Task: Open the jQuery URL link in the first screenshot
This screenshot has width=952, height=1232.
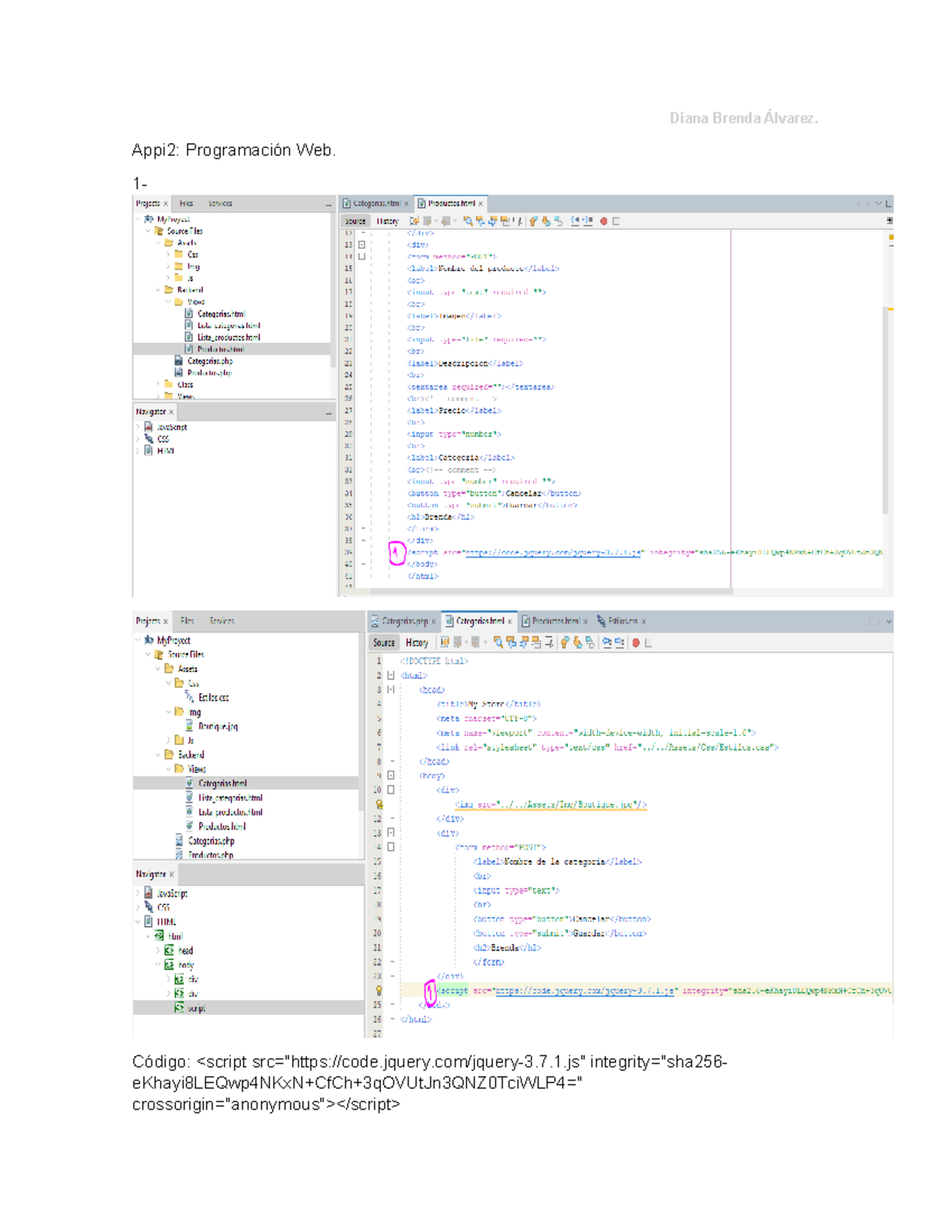Action: click(x=553, y=553)
